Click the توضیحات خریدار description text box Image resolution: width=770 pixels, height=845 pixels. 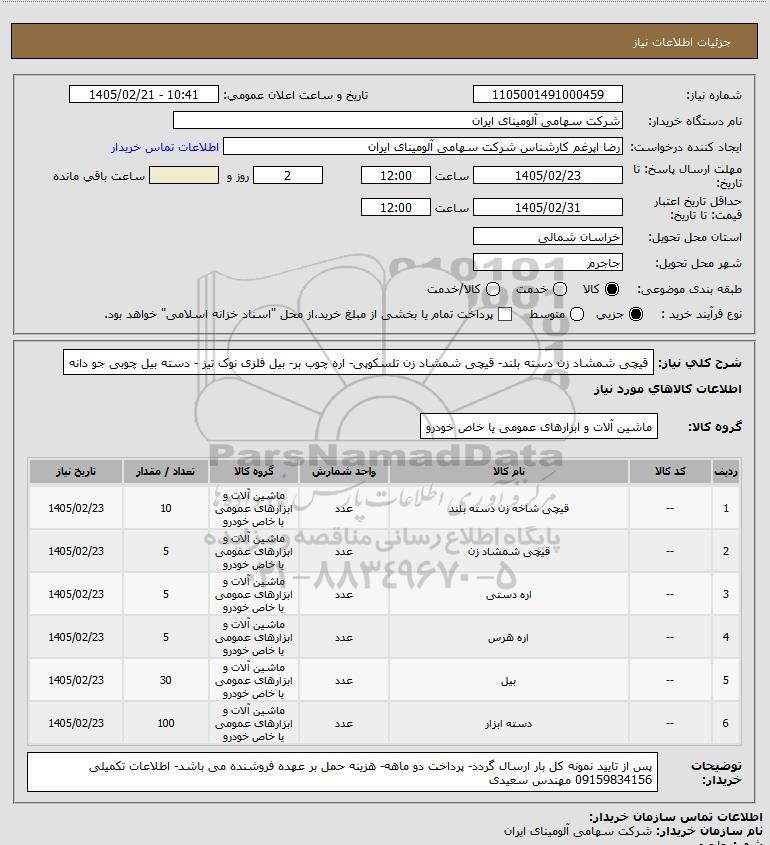pyautogui.click(x=342, y=772)
